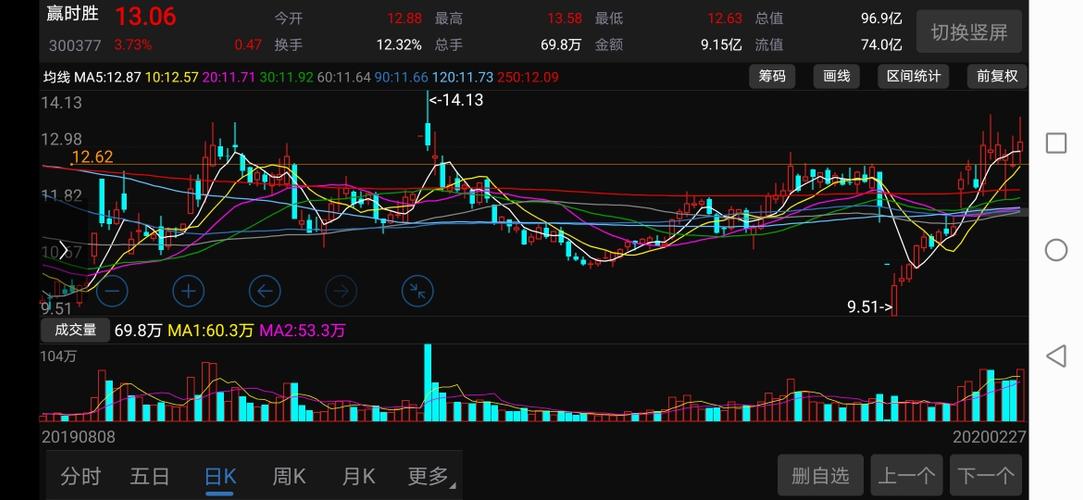Screen dimensions: 1083x500
Task: Tap the 9.51 low price marker
Action: click(x=870, y=307)
